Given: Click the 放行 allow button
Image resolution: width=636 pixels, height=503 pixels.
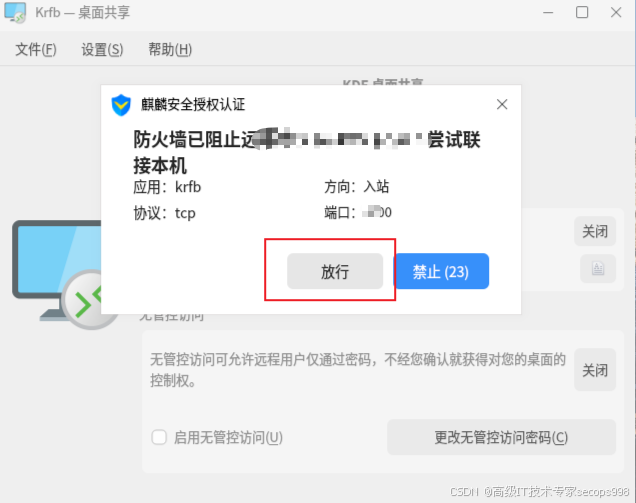Looking at the screenshot, I should click(x=335, y=271).
